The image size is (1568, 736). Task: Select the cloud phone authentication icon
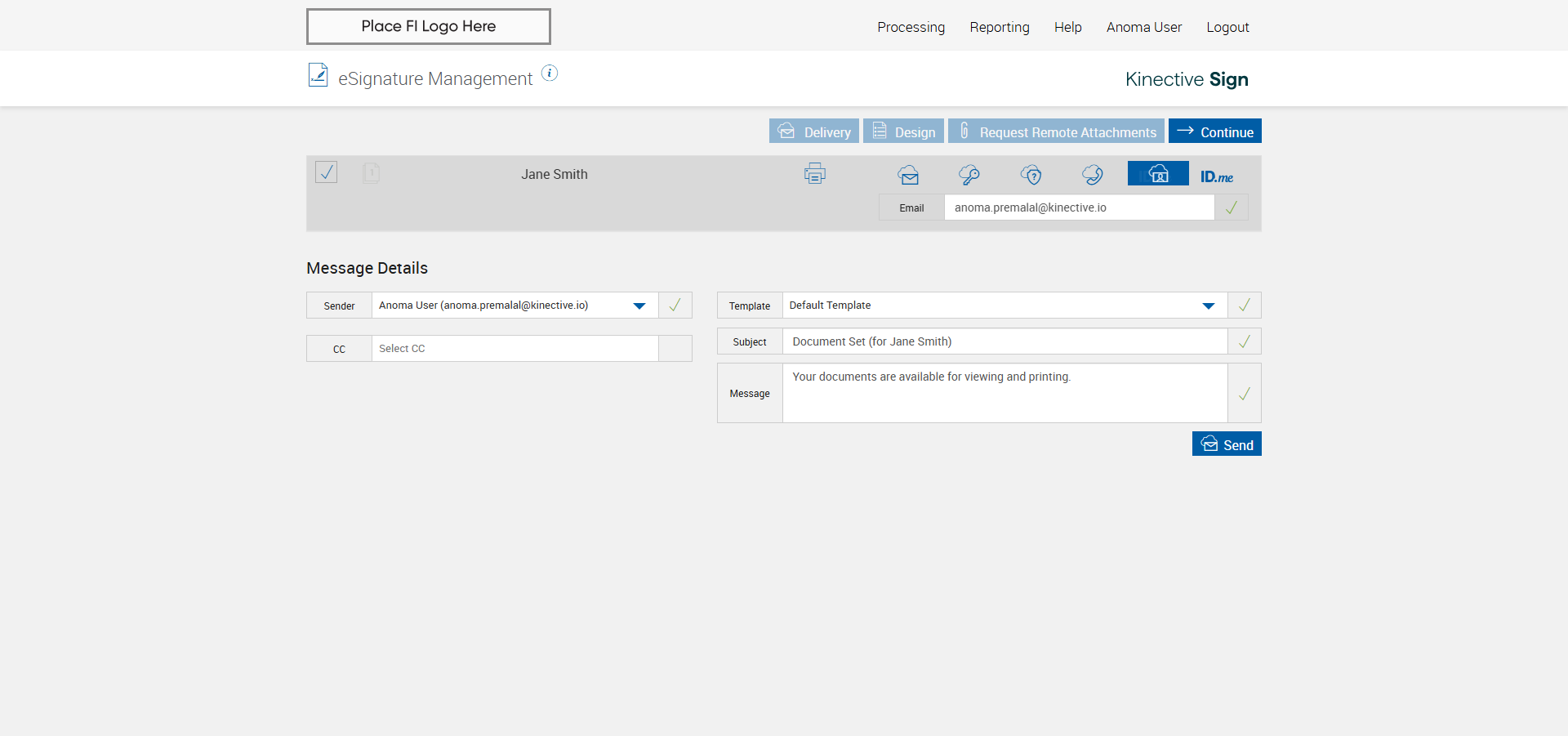(1093, 175)
